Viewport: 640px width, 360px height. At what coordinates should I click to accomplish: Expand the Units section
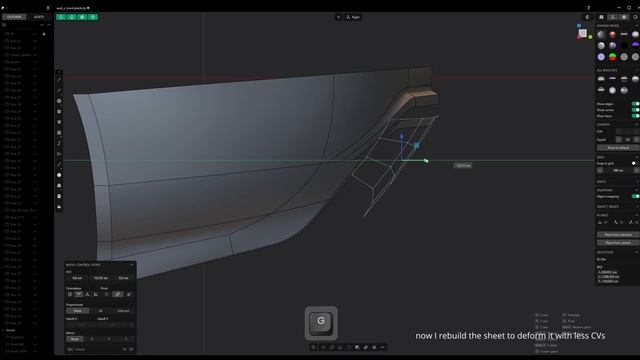click(x=636, y=182)
